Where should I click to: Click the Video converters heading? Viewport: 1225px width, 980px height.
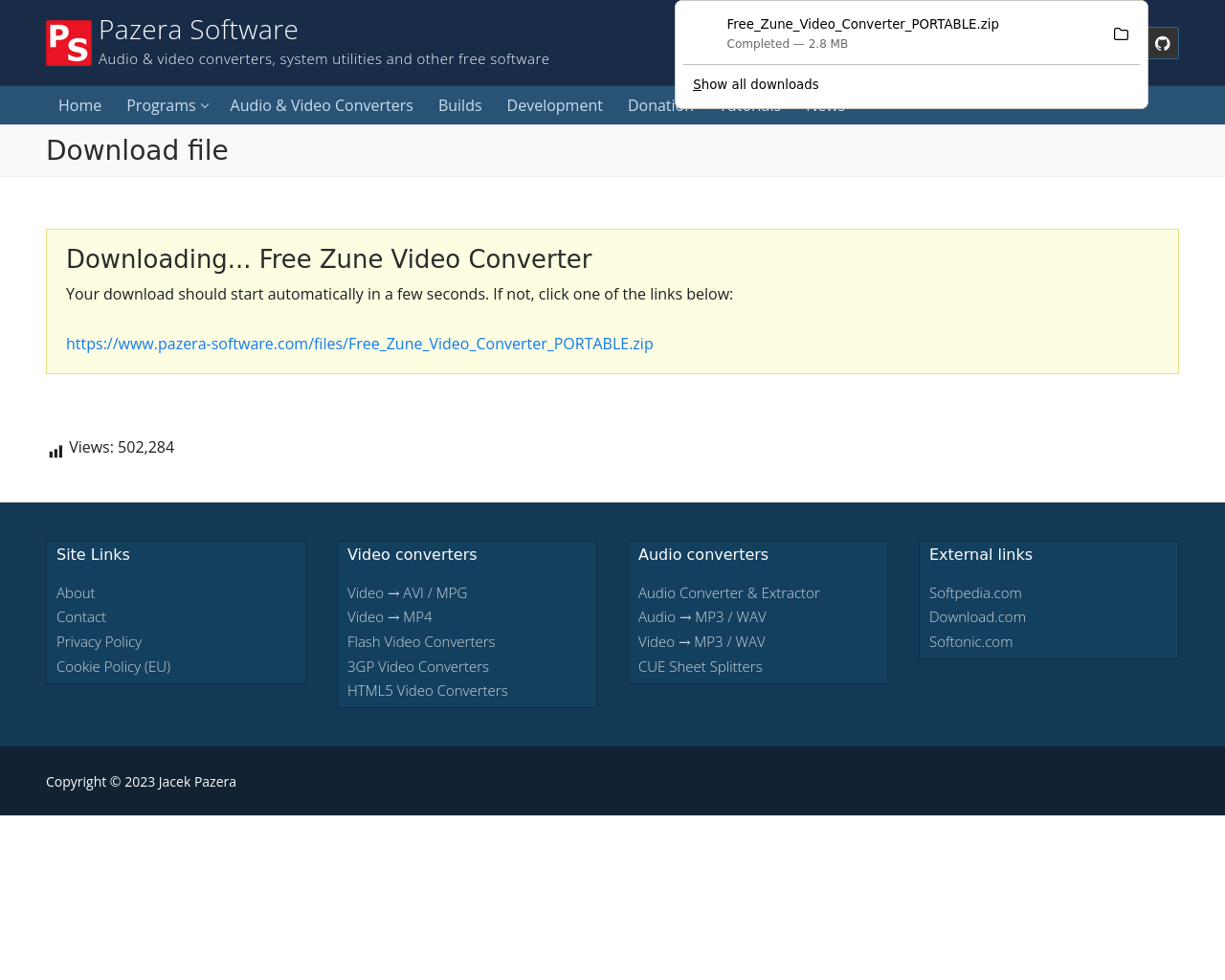(412, 554)
